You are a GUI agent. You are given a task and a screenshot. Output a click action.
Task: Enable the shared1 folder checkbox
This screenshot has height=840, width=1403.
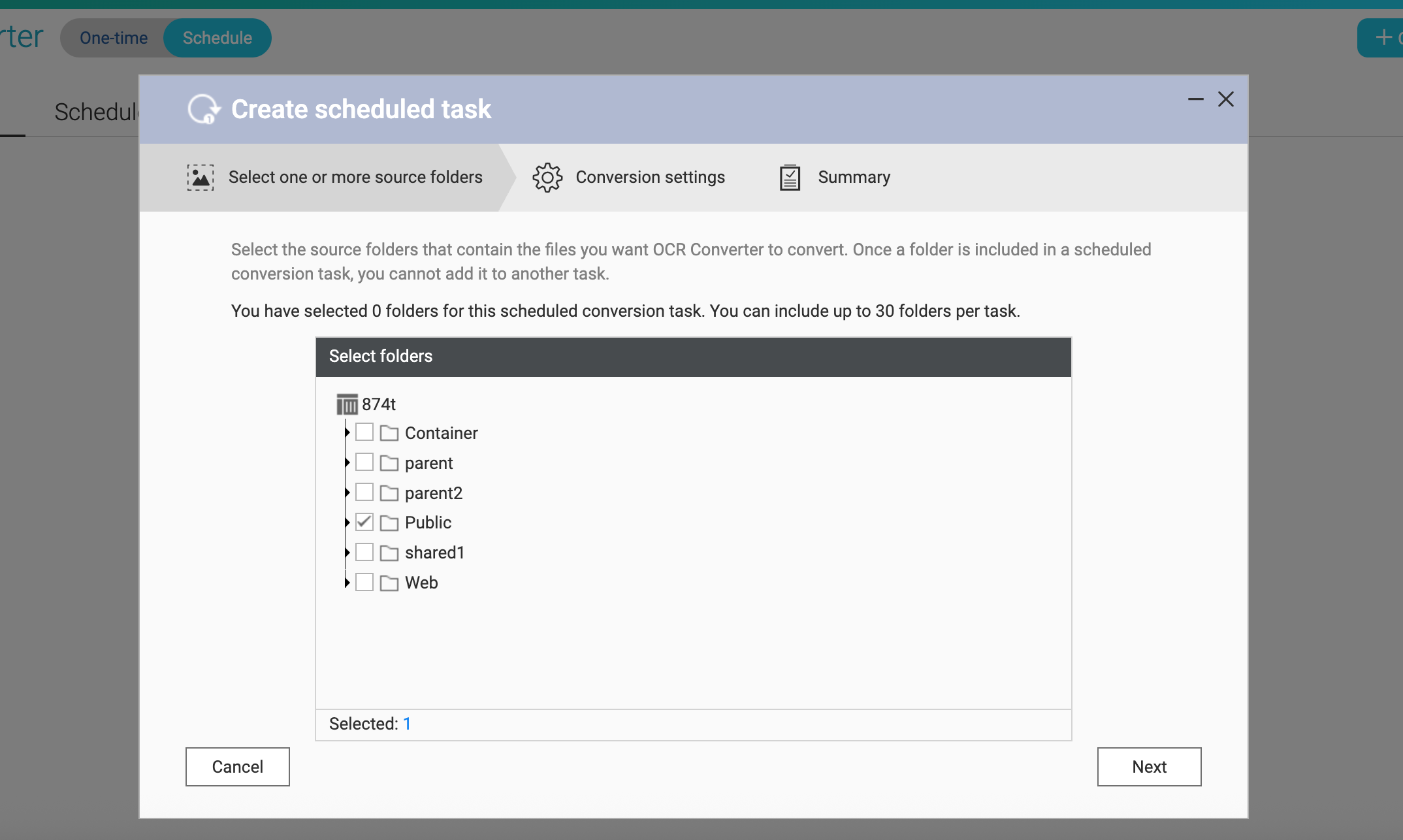pos(364,552)
